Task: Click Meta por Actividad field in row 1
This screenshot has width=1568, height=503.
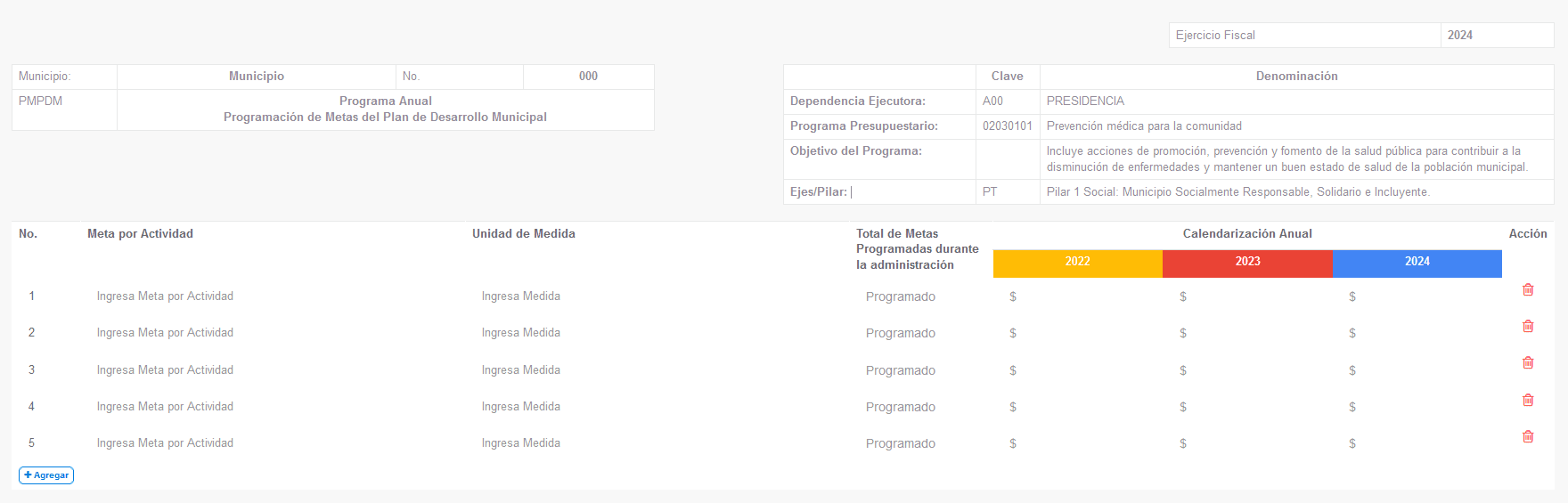Action: coord(272,296)
